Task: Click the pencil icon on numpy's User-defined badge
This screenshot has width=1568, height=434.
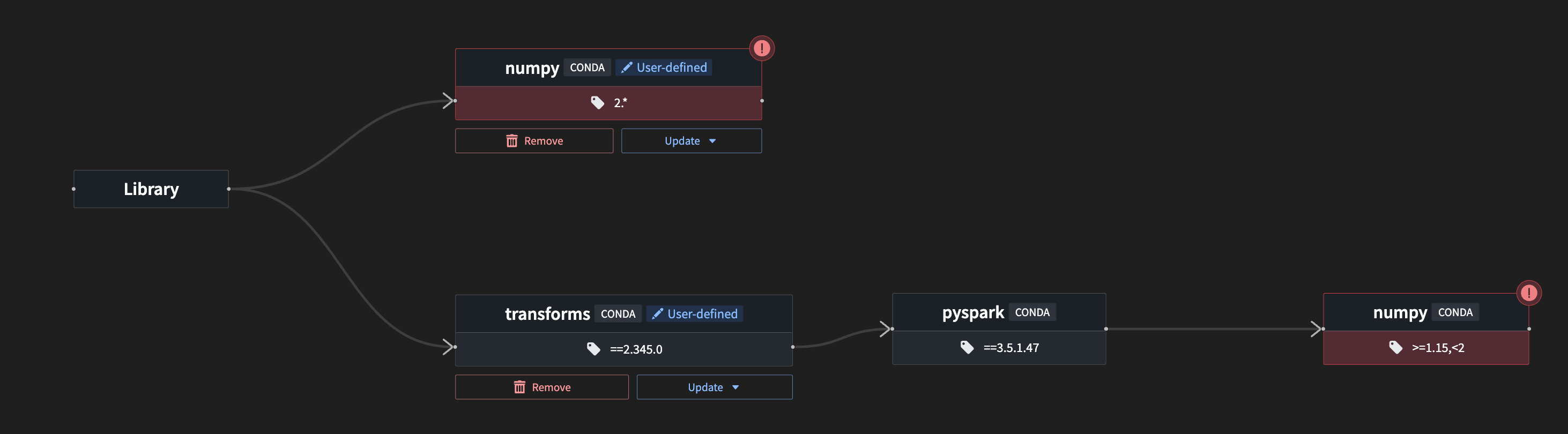Action: [628, 67]
